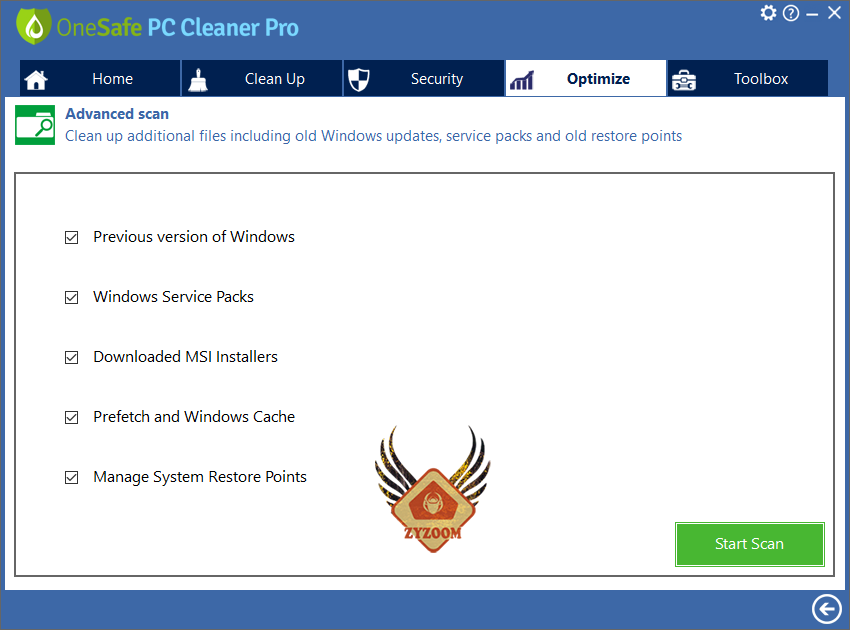The width and height of the screenshot is (850, 630).
Task: Close the PC Cleaner Pro window
Action: [x=834, y=13]
